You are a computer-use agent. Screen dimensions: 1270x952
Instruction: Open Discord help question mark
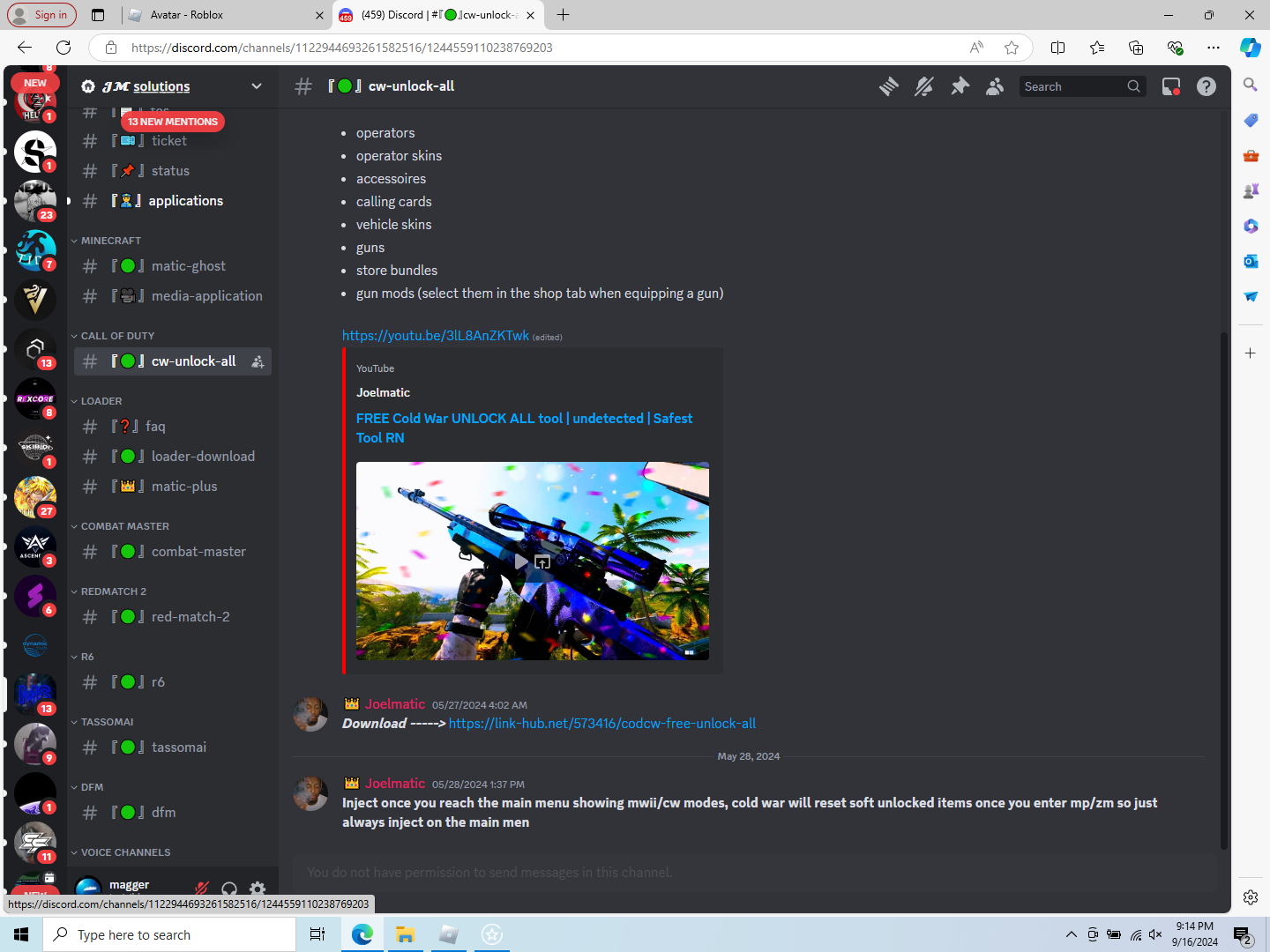click(1206, 86)
